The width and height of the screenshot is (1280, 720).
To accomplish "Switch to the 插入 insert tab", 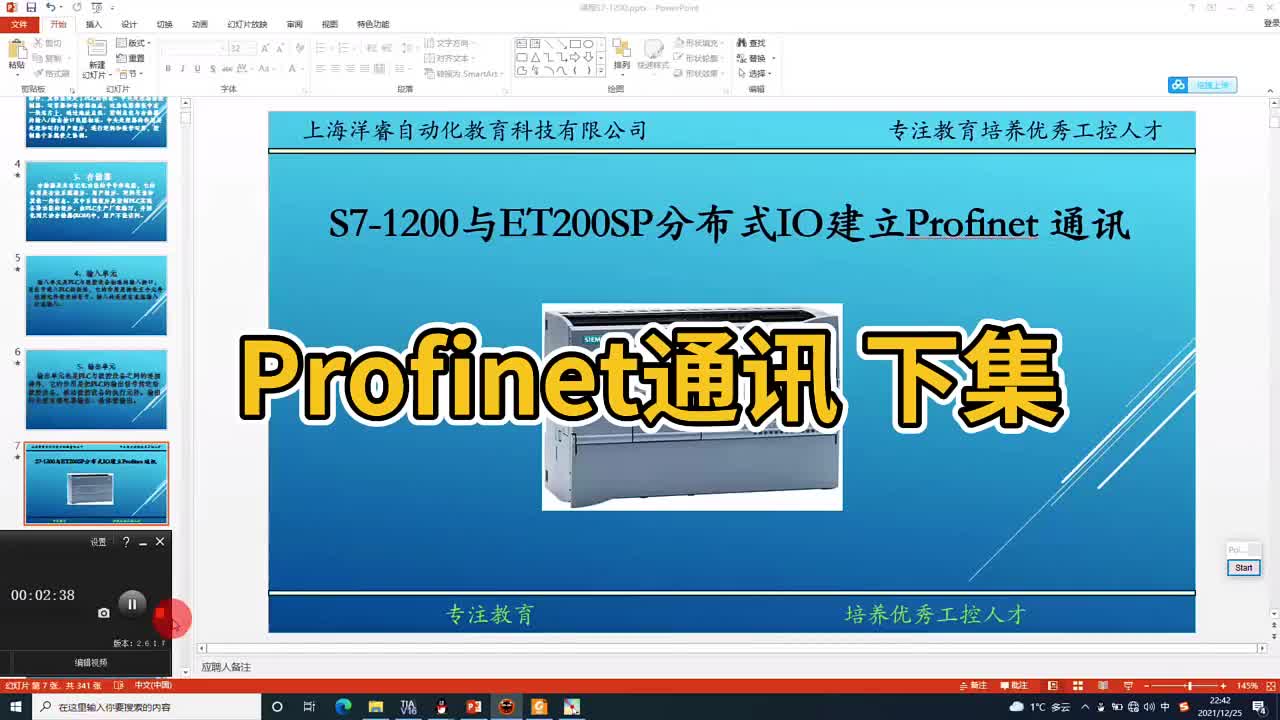I will point(94,24).
